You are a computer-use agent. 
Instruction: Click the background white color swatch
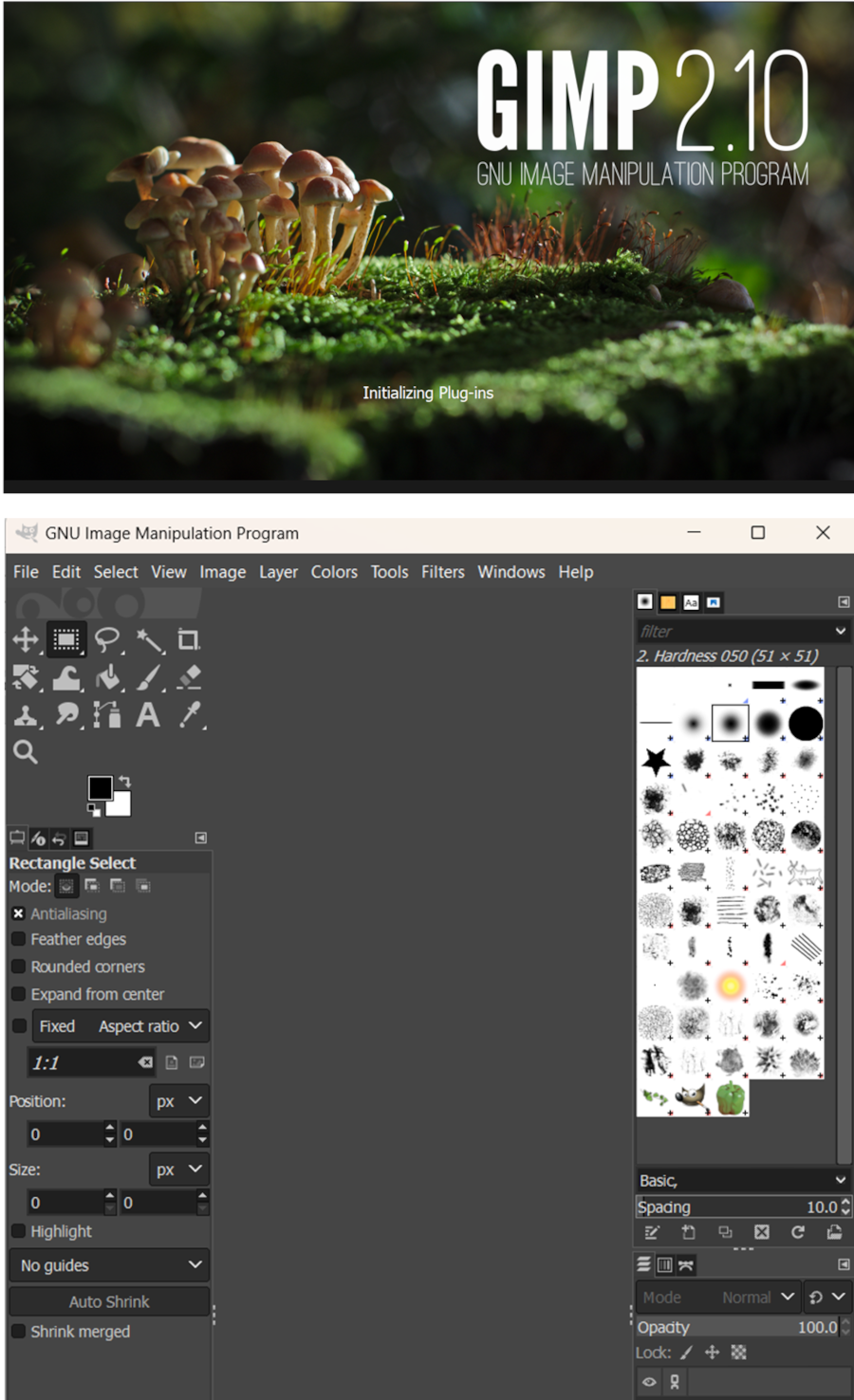[121, 804]
